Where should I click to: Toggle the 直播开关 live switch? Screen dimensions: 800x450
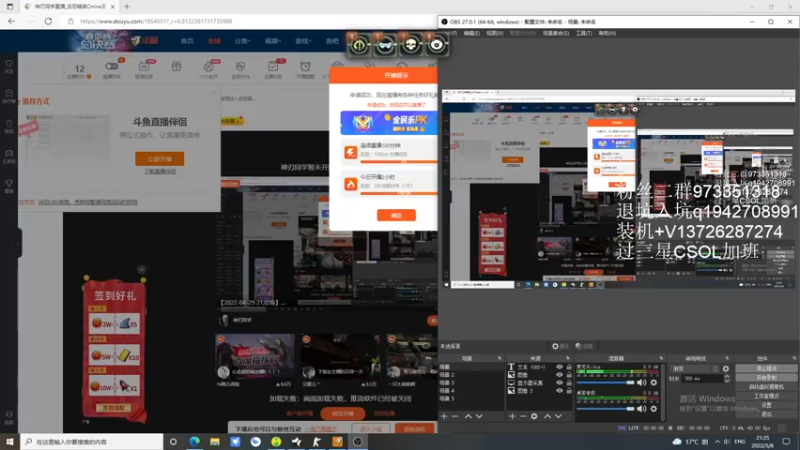point(111,66)
